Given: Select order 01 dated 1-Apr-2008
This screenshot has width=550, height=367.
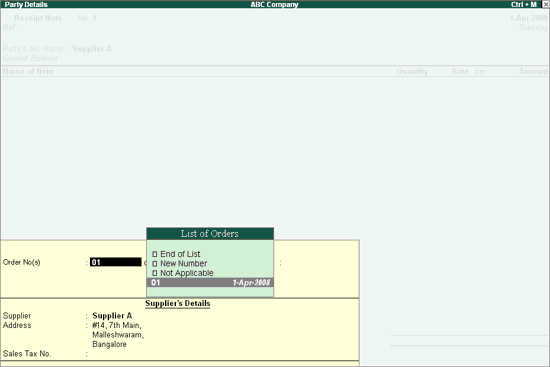Looking at the screenshot, I should [x=210, y=282].
